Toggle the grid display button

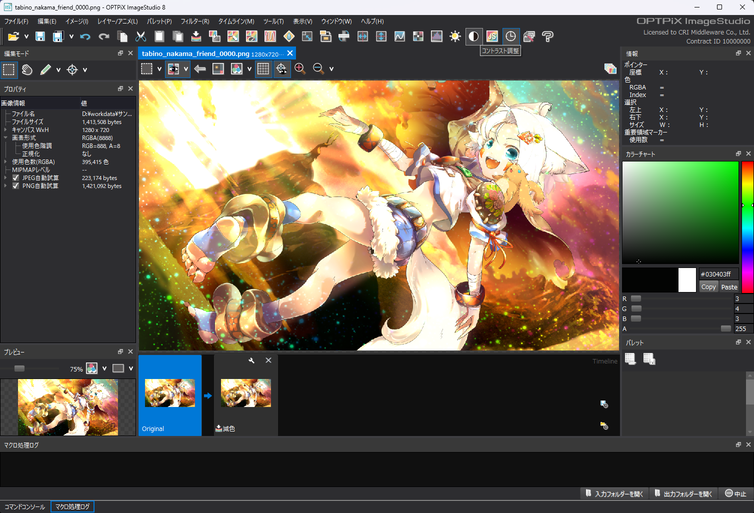point(263,69)
